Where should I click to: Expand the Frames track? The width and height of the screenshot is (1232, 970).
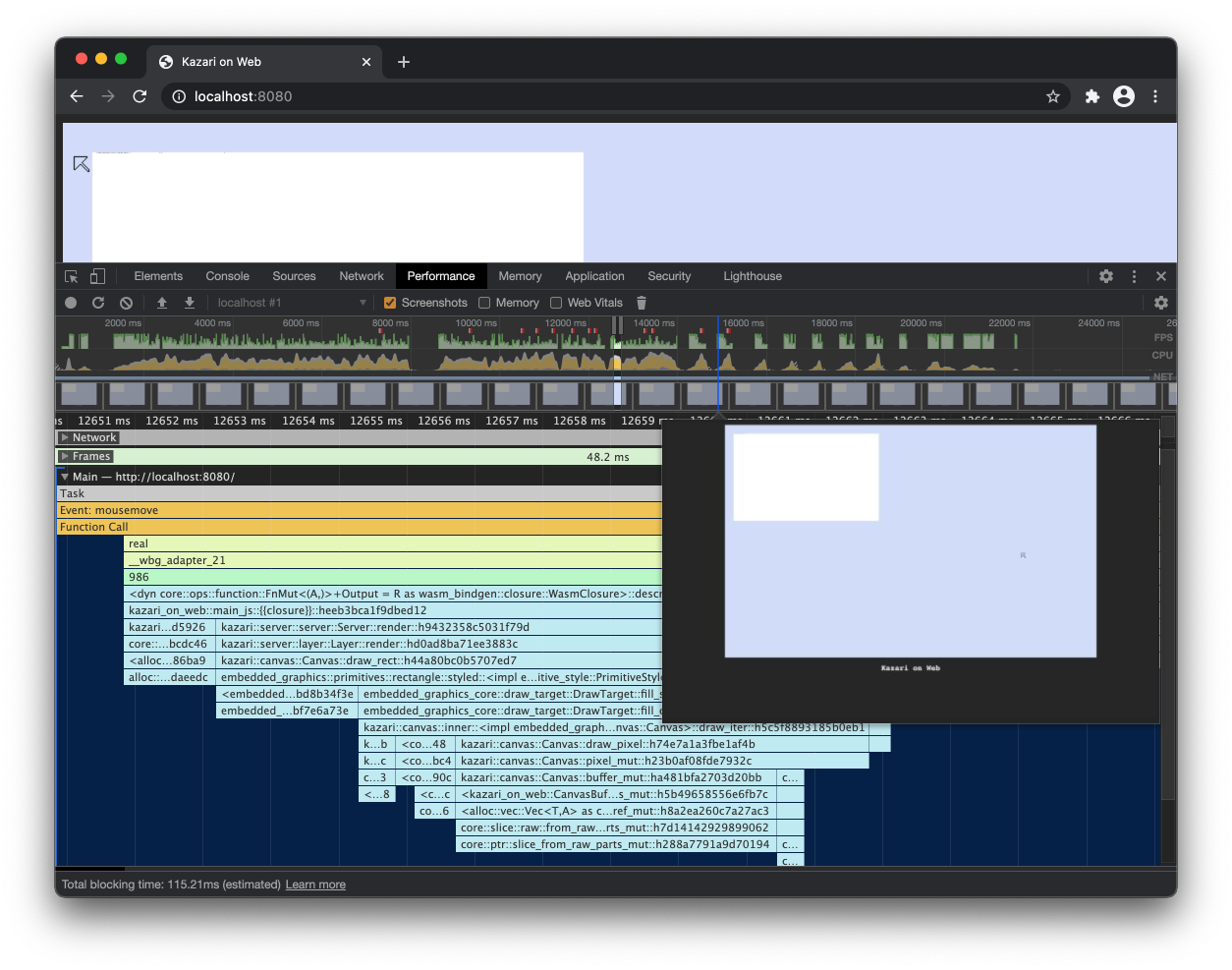pyautogui.click(x=67, y=456)
